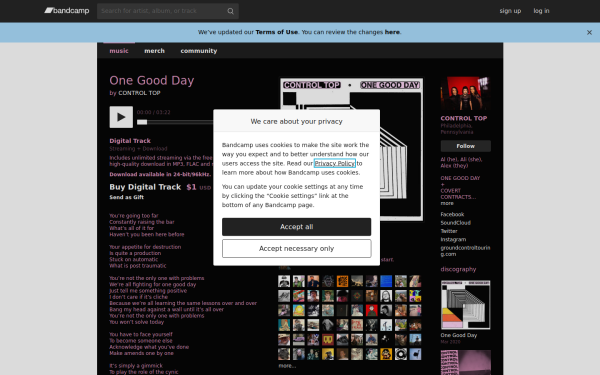The image size is (600, 375).
Task: Click "Download available in 24-bit/96kHz." text
Action: pos(160,174)
